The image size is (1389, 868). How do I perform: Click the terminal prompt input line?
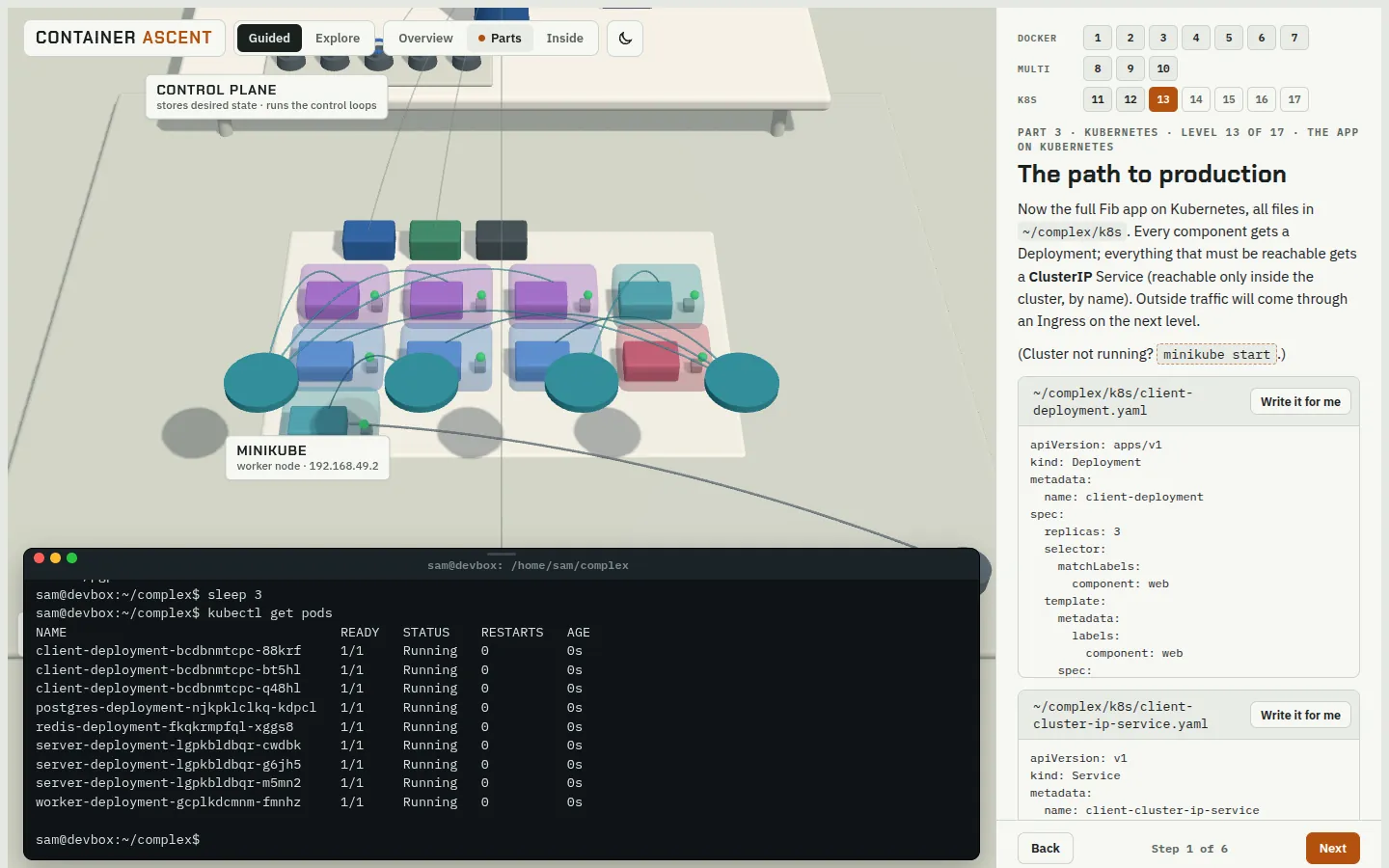(x=502, y=840)
